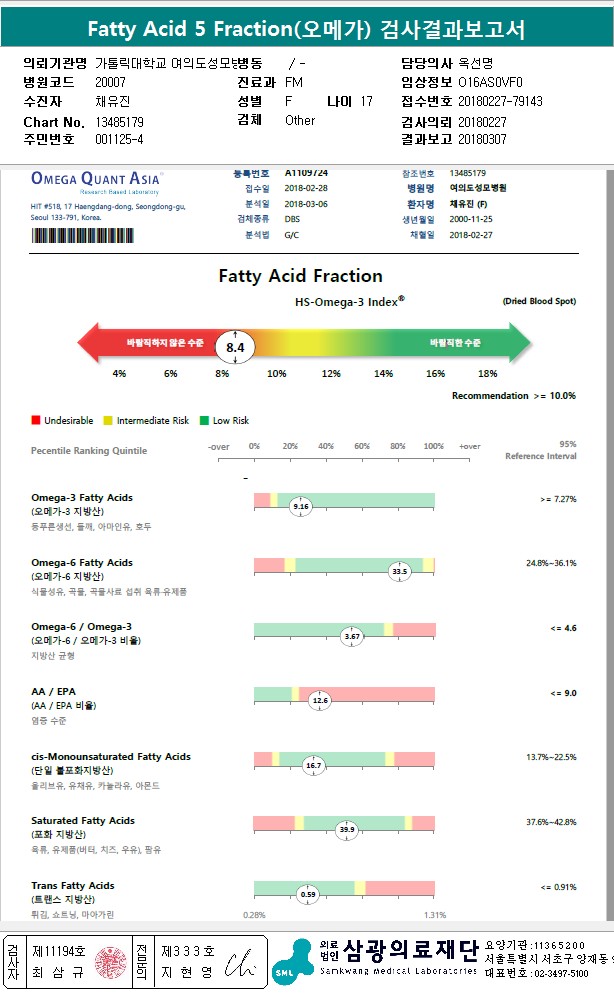Click the Recommendation >= 10.0% text
Image resolution: width=614 pixels, height=1000 pixels.
pos(514,396)
